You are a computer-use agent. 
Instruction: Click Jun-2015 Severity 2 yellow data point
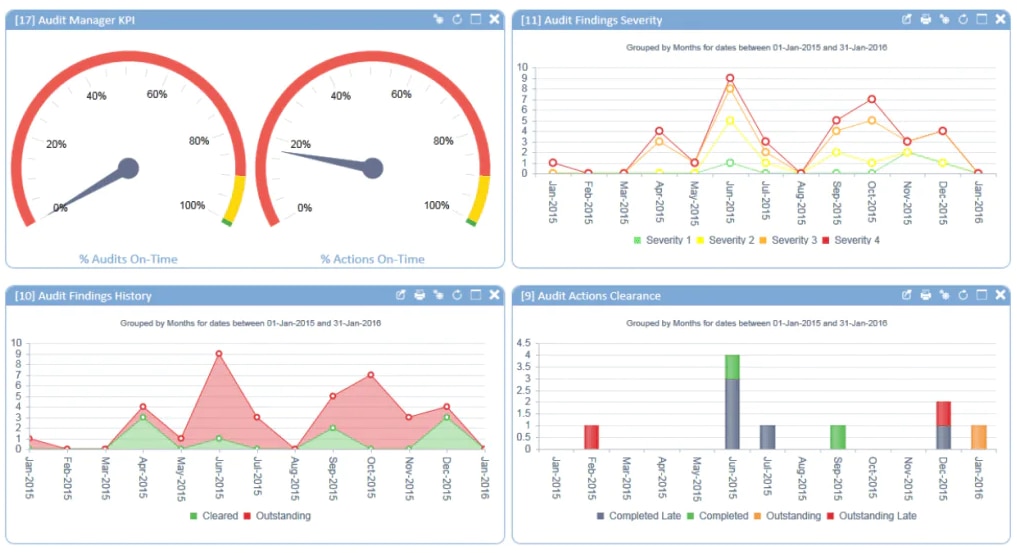(730, 121)
